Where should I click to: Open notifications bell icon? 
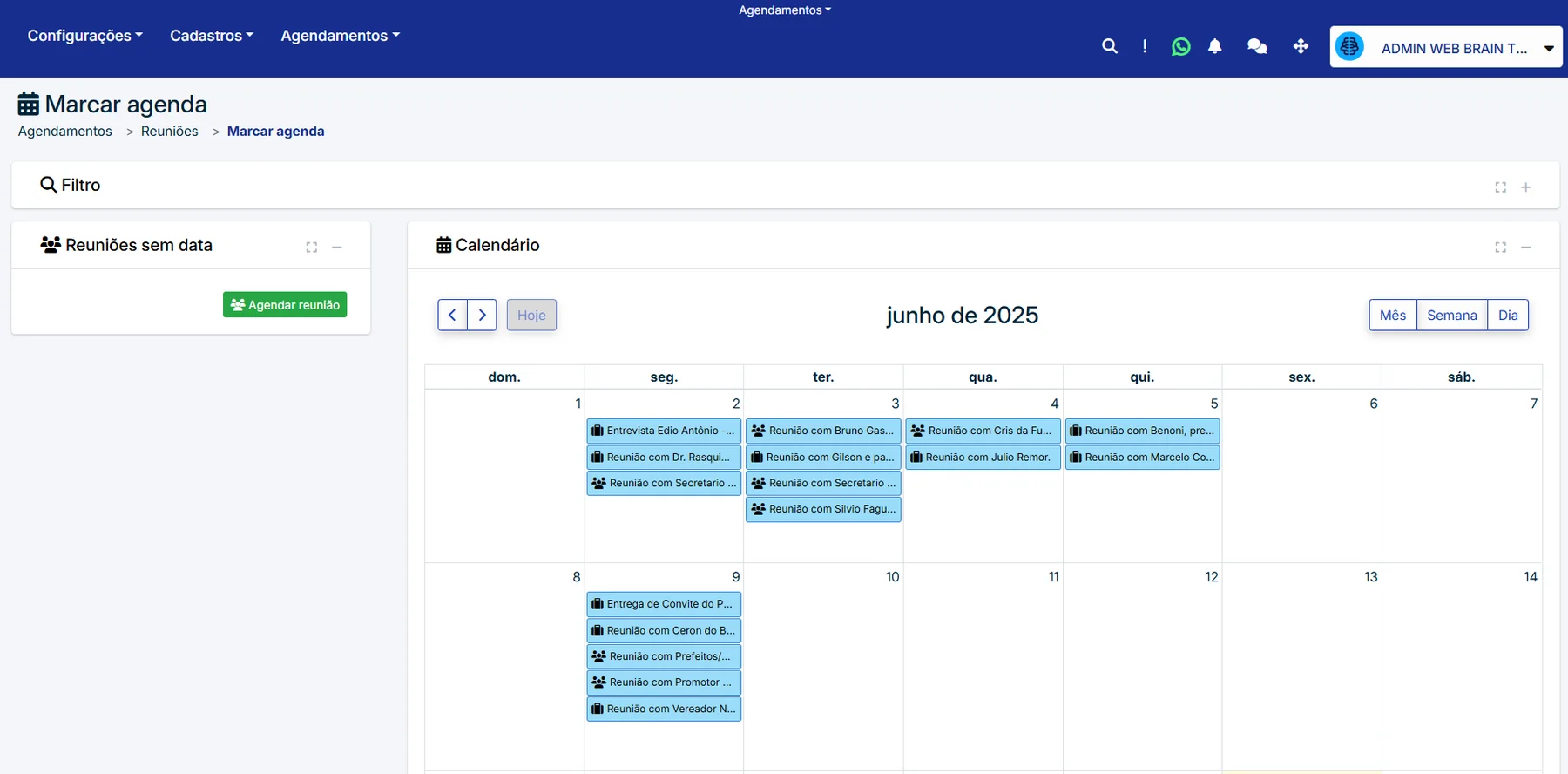coord(1215,46)
